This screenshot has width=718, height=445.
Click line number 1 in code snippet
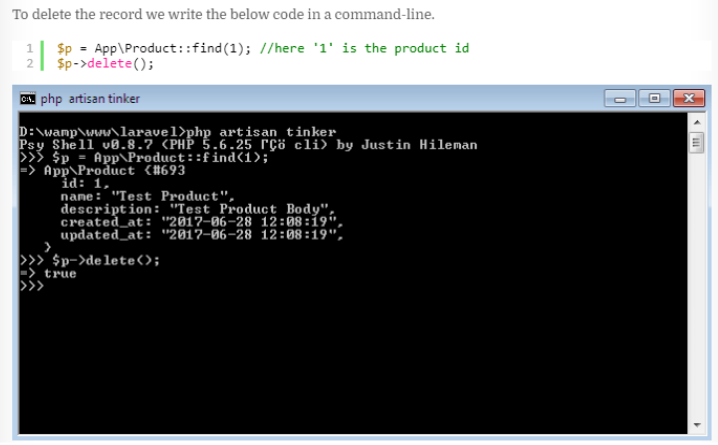click(x=30, y=48)
